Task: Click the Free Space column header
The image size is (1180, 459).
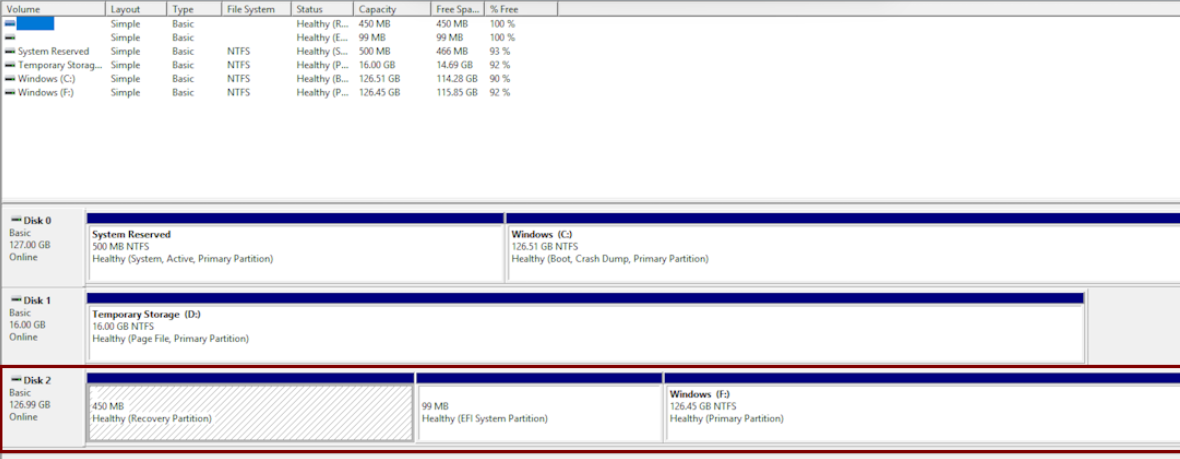Action: point(458,9)
